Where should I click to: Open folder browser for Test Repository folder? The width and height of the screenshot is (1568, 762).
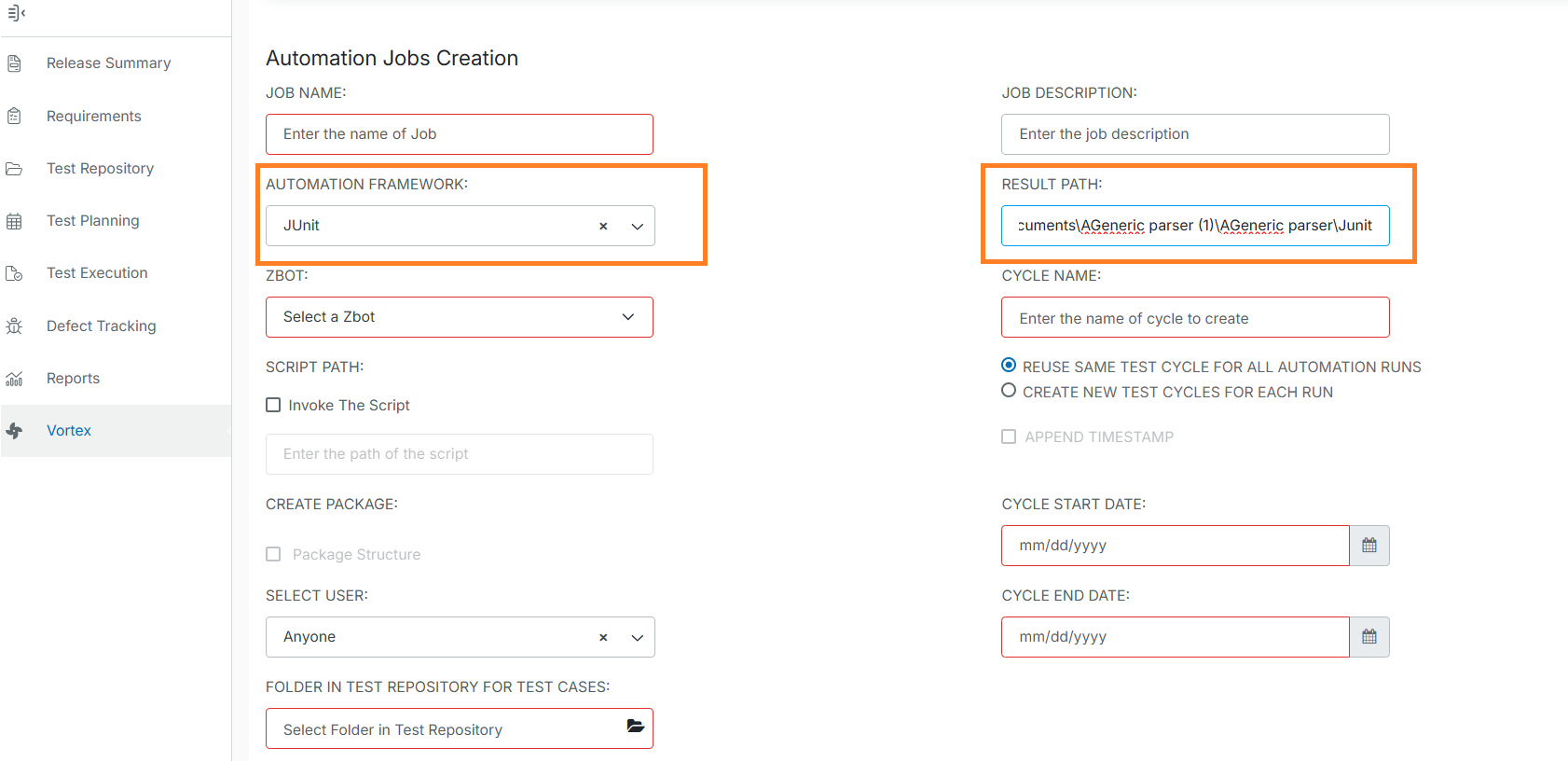(635, 727)
